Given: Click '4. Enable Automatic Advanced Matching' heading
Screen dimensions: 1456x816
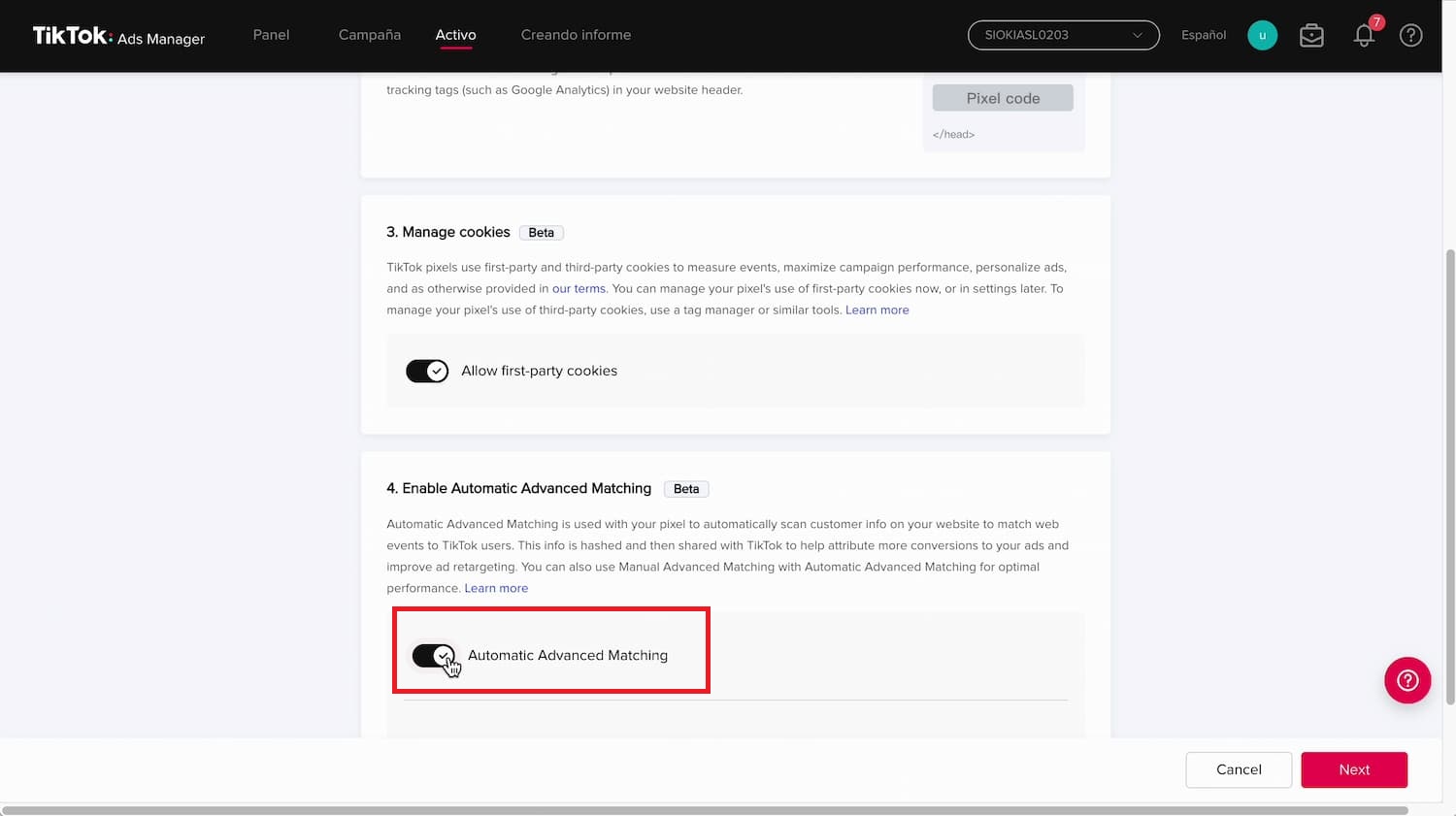Looking at the screenshot, I should 519,488.
